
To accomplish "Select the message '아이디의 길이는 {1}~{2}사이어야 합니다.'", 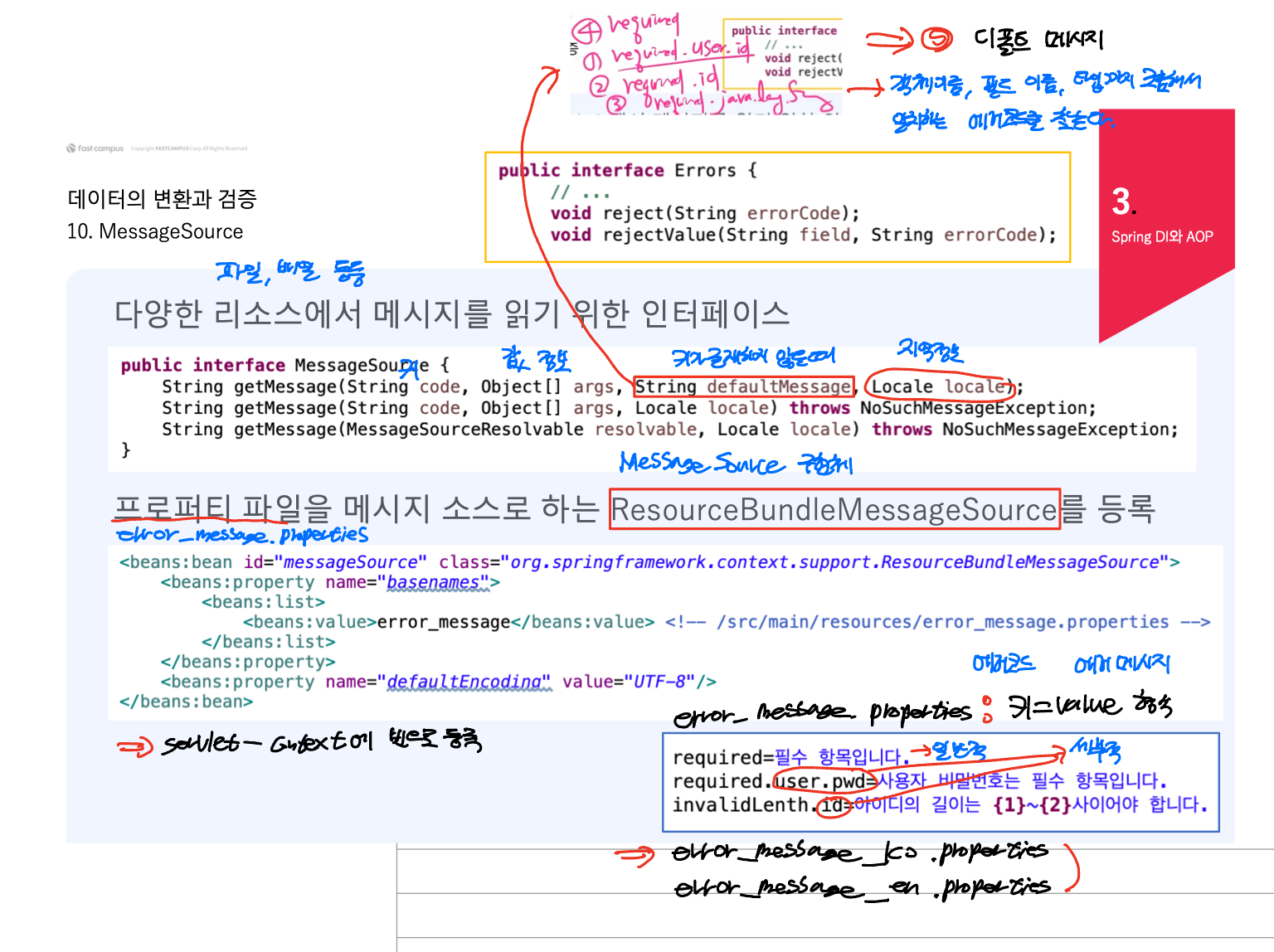I will 1031,805.
